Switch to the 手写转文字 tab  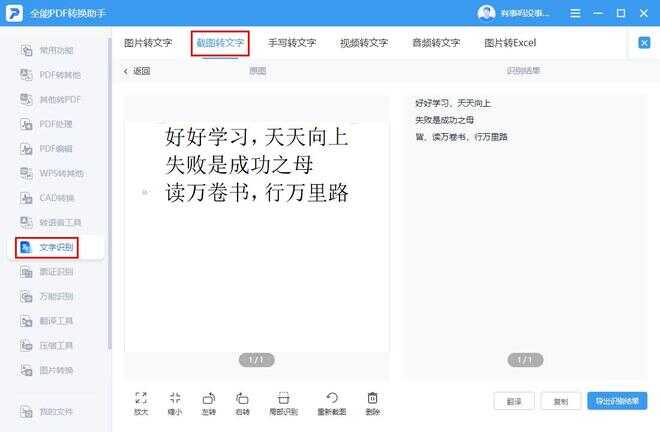pyautogui.click(x=292, y=43)
